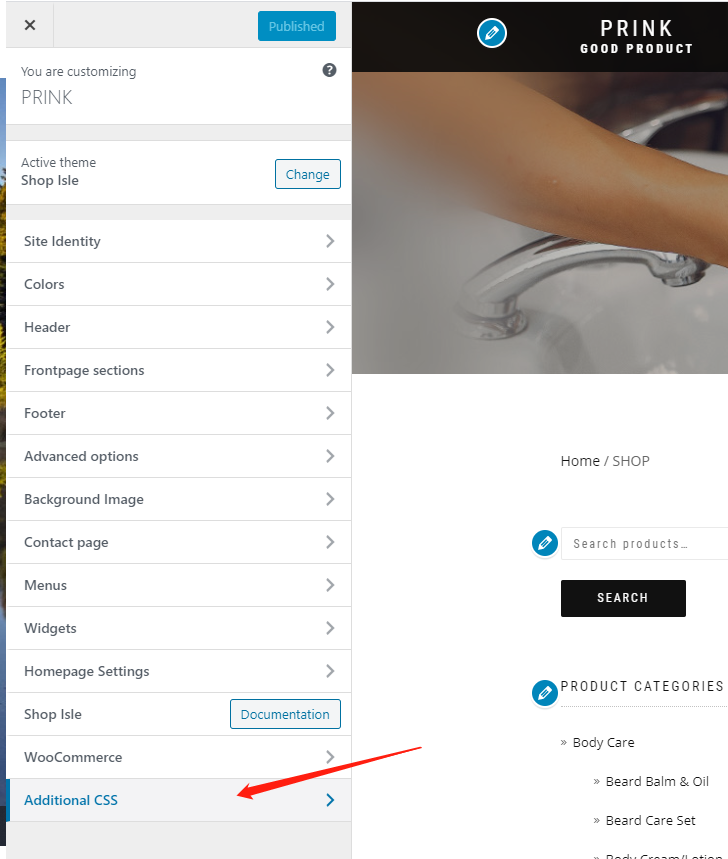The width and height of the screenshot is (728, 859).
Task: Click the pencil edit icon beside Product Categories
Action: coord(544,694)
